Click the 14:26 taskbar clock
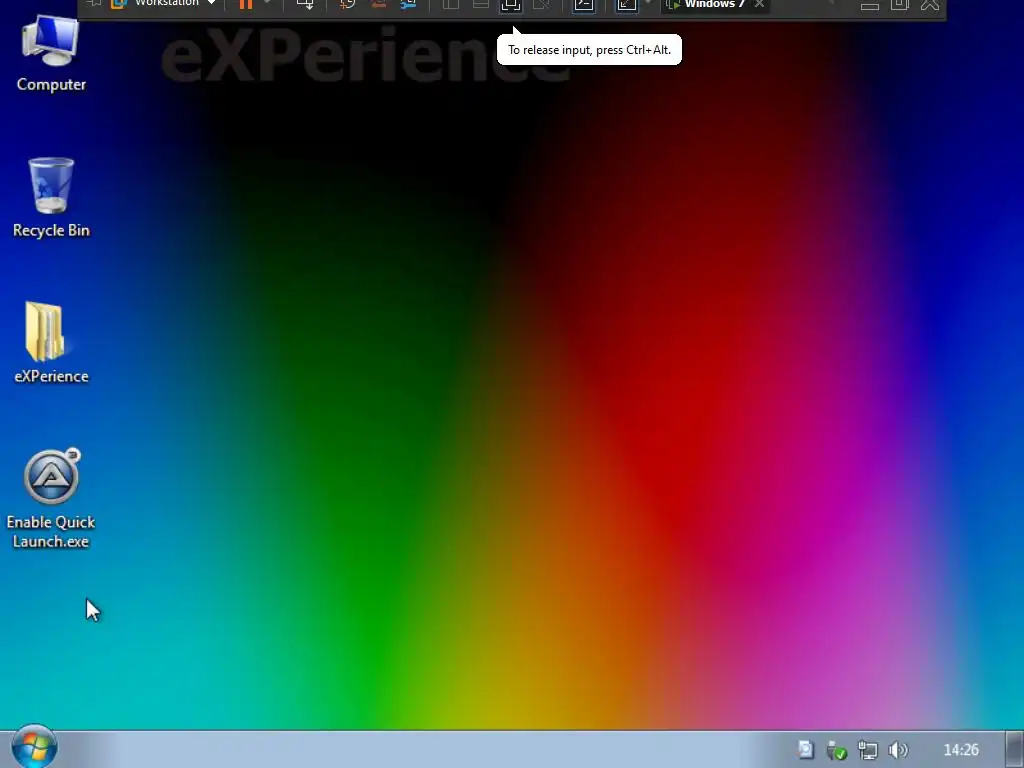The width and height of the screenshot is (1024, 768). pos(961,750)
